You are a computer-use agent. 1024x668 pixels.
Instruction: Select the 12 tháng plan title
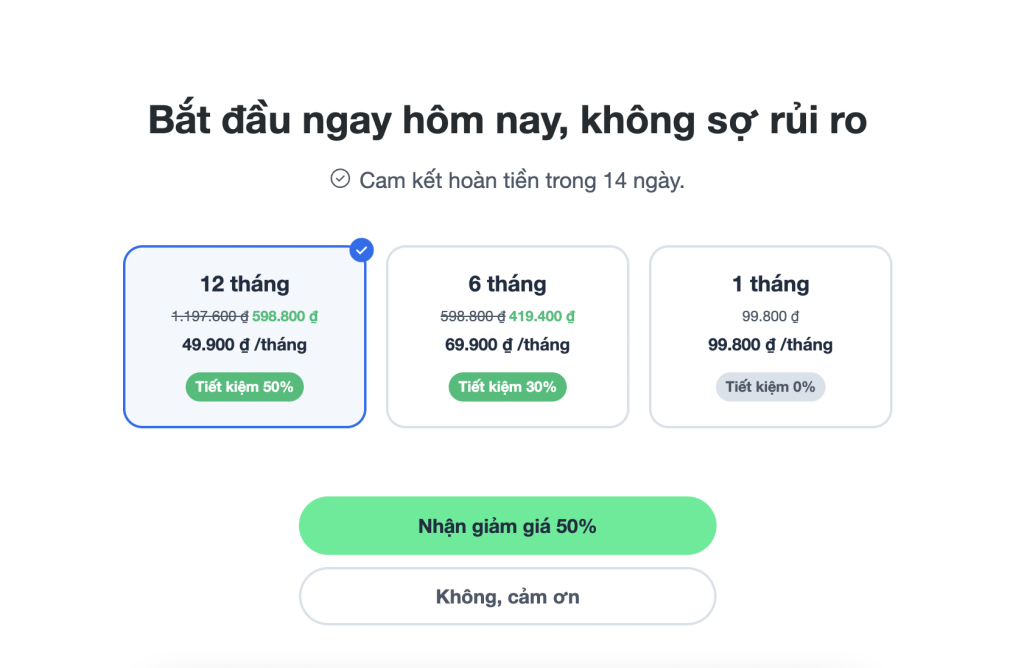point(244,284)
